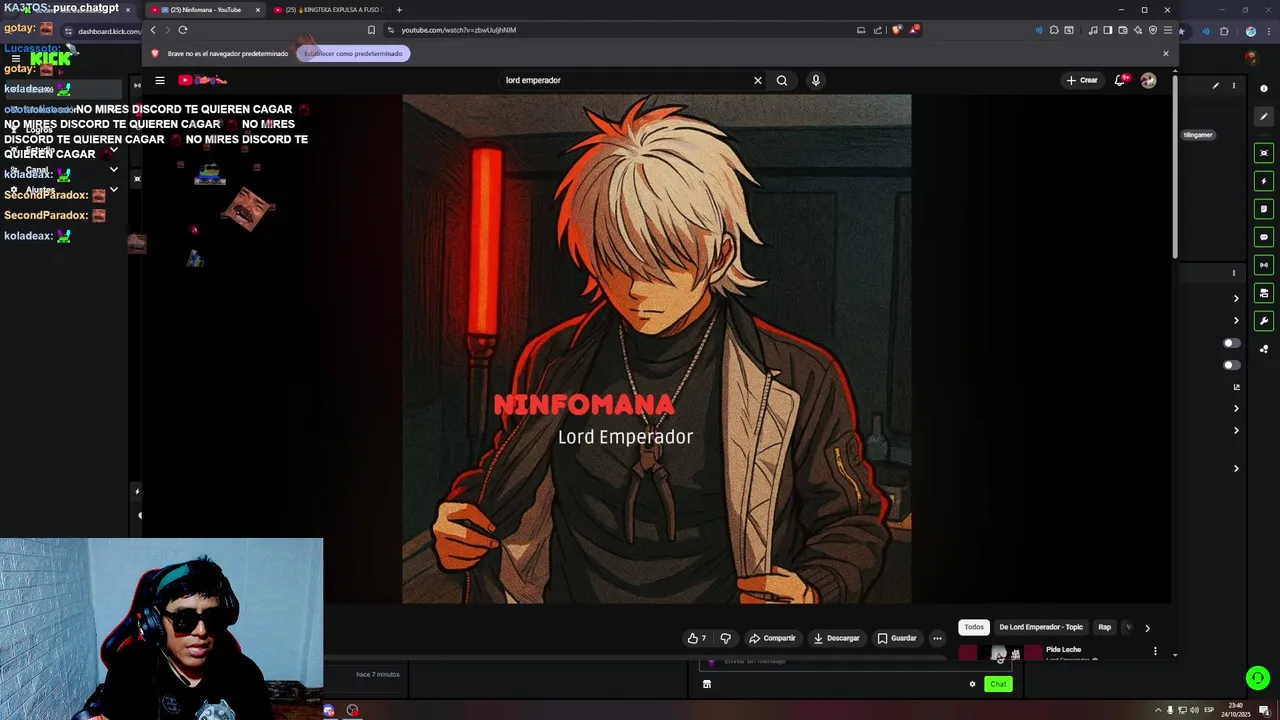Toggle the browser sidebar panel icon
The height and width of the screenshot is (720, 1280).
1108,30
